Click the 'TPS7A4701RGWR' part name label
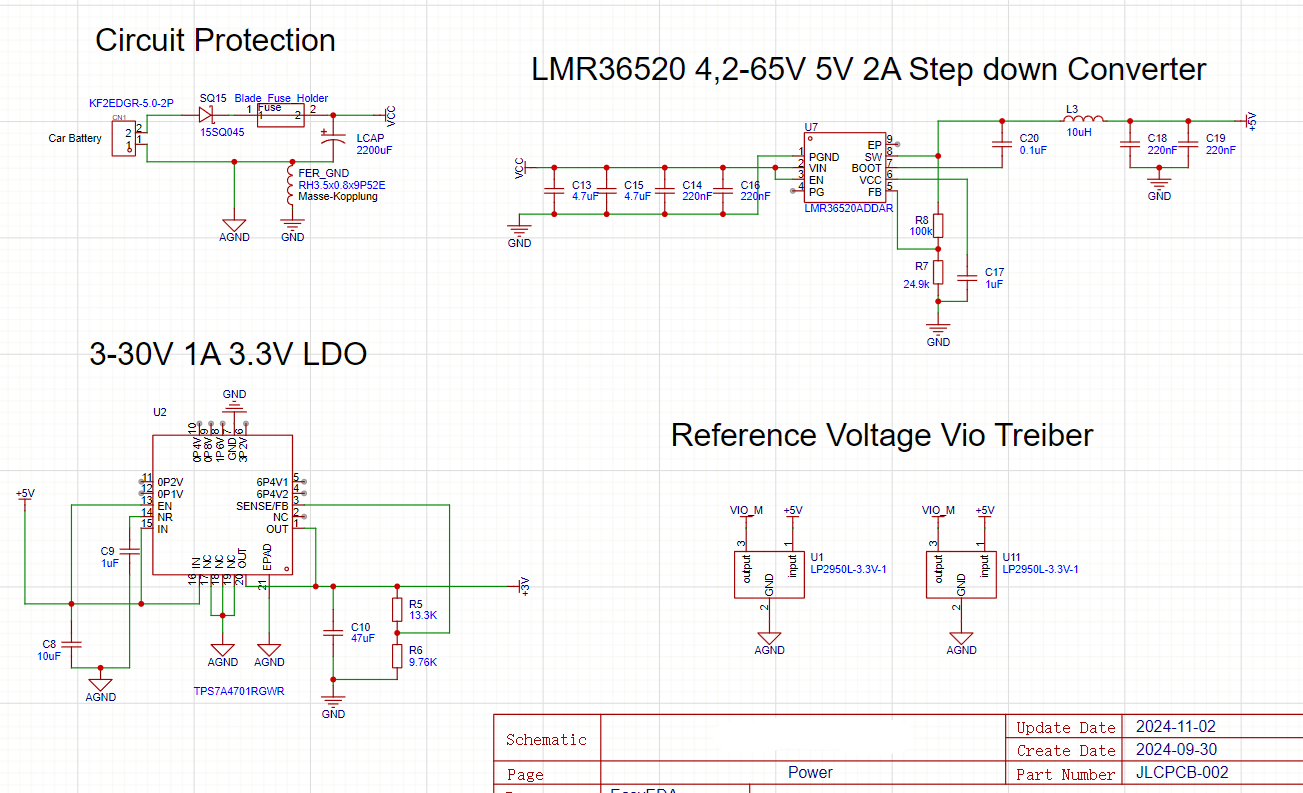1303x793 pixels. (239, 691)
